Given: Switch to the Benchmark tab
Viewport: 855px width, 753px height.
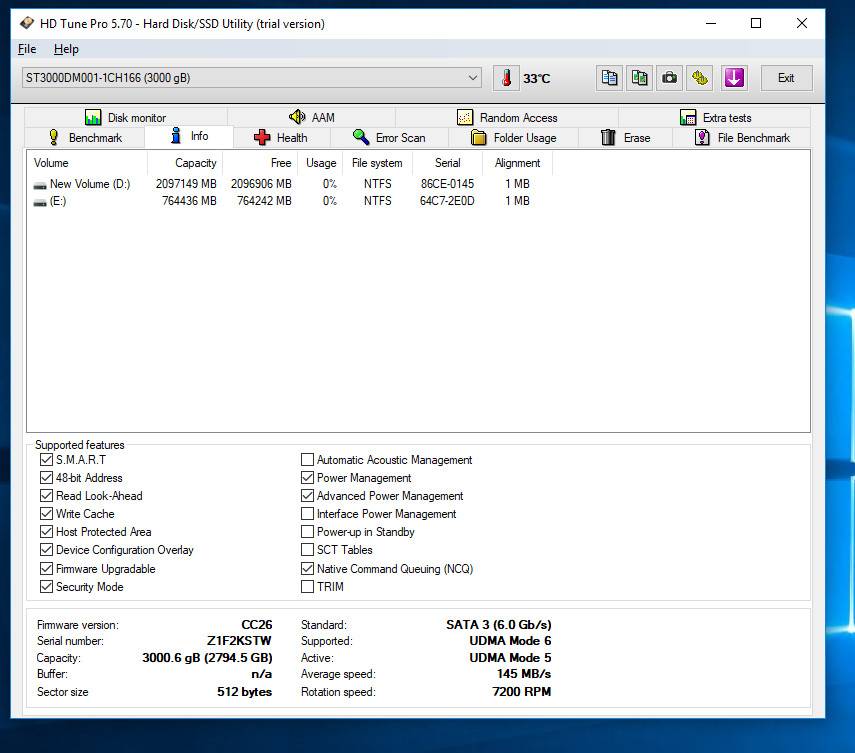Looking at the screenshot, I should tap(85, 138).
